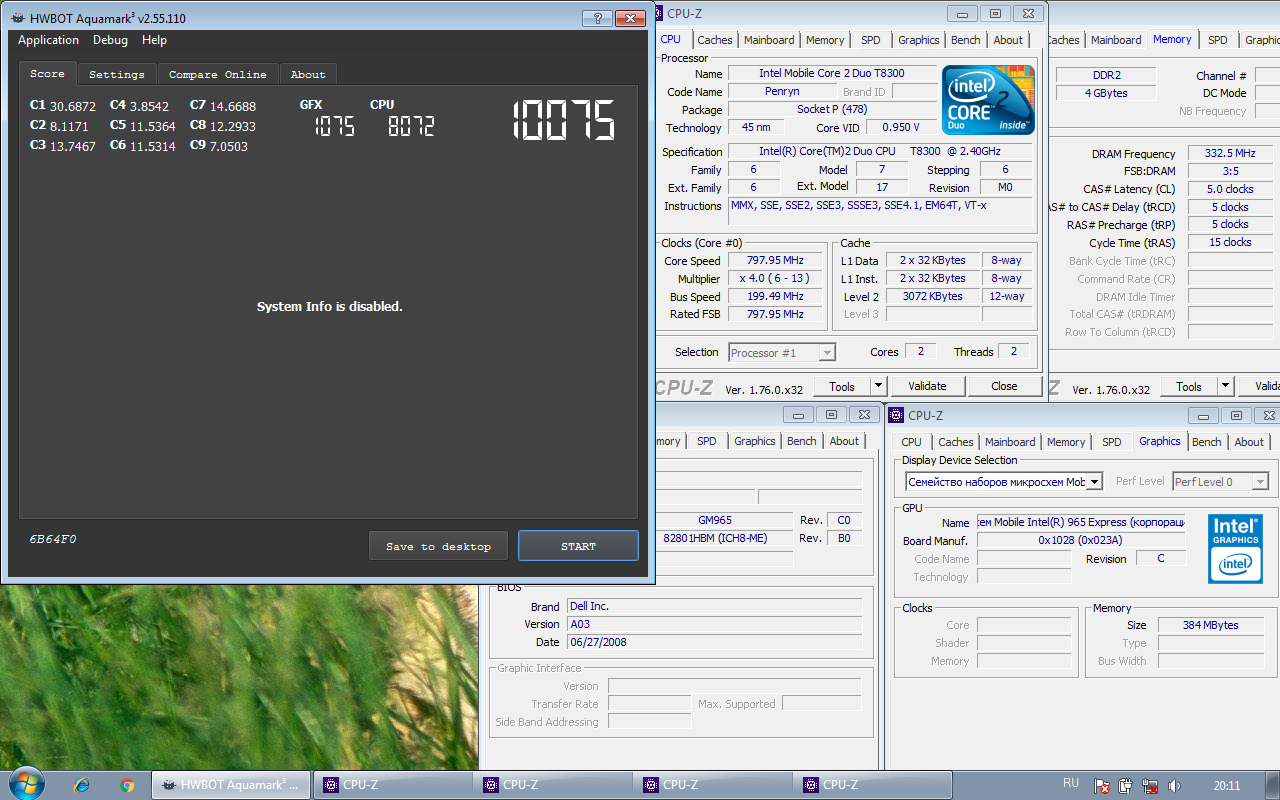Image resolution: width=1280 pixels, height=800 pixels.
Task: Click the power plug tray icon
Action: [x=1125, y=786]
